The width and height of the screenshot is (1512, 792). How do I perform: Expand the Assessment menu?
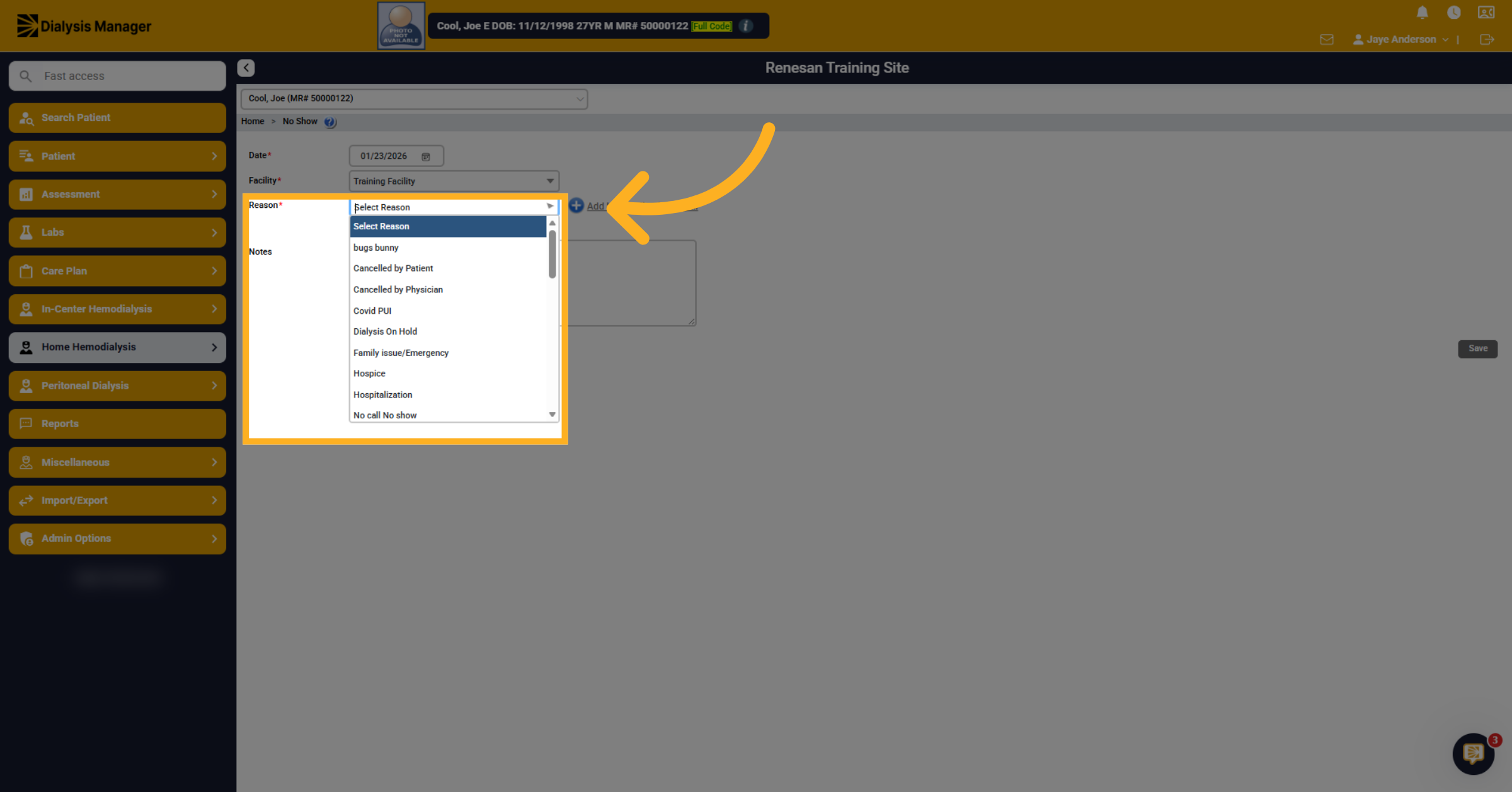117,194
